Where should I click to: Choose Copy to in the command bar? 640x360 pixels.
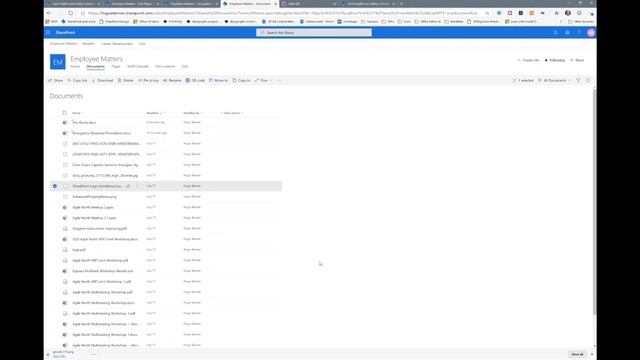[242, 80]
